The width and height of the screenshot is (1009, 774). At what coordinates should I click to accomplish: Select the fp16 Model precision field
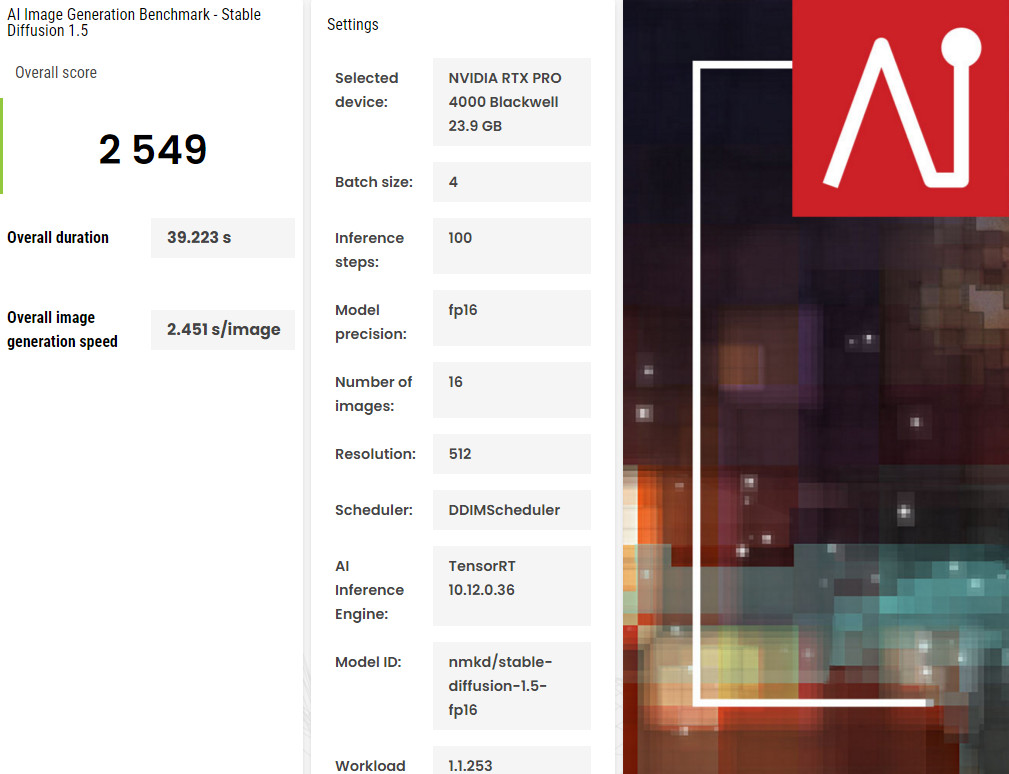[511, 318]
